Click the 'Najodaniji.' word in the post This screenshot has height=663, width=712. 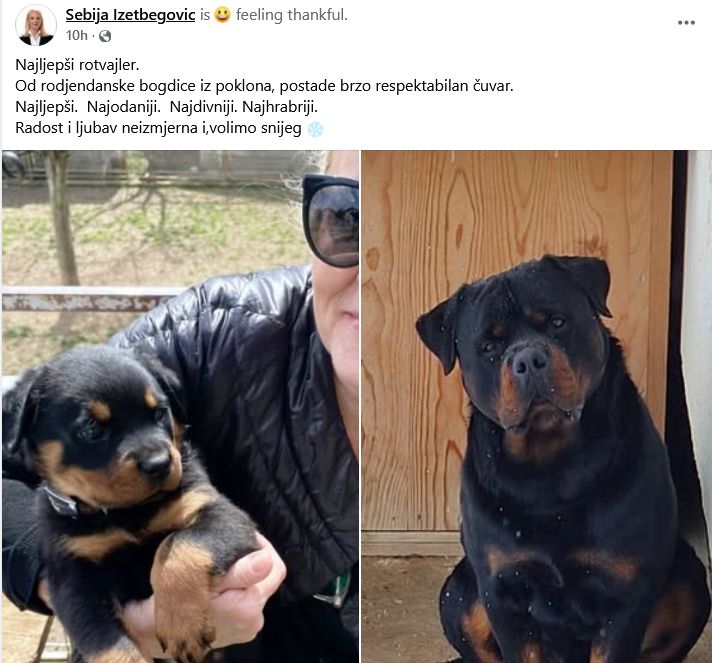(x=124, y=107)
